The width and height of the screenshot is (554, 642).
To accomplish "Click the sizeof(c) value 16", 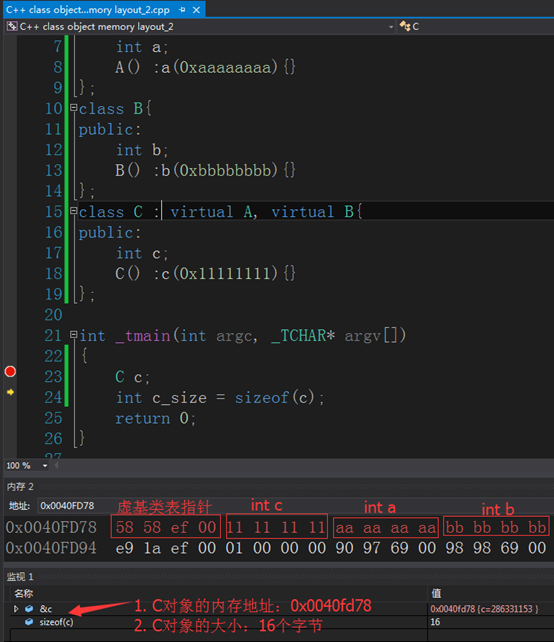I will [x=435, y=622].
